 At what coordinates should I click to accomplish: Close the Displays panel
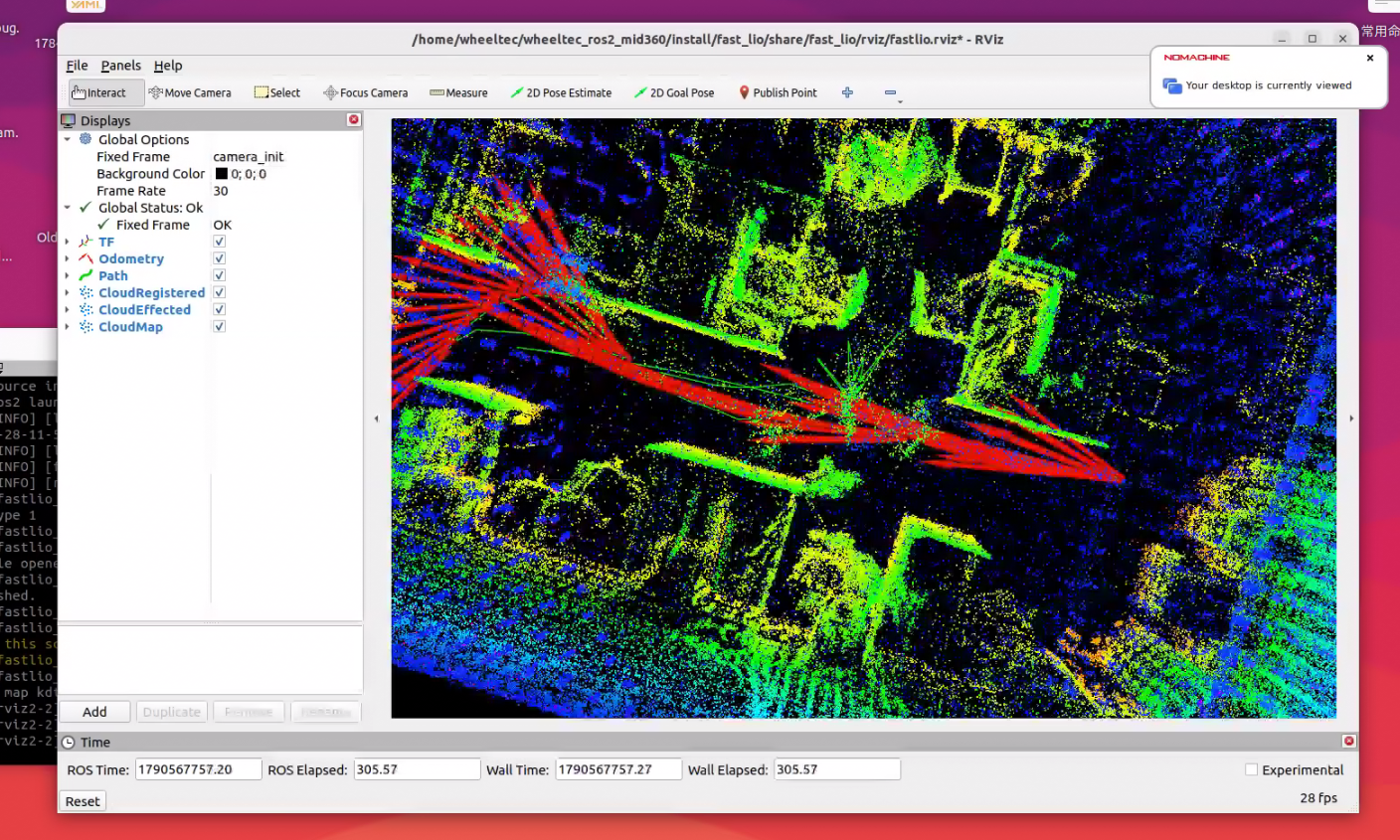(x=353, y=119)
